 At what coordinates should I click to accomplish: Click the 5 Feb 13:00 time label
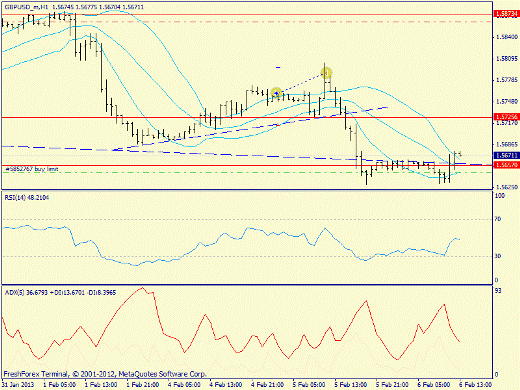351,384
